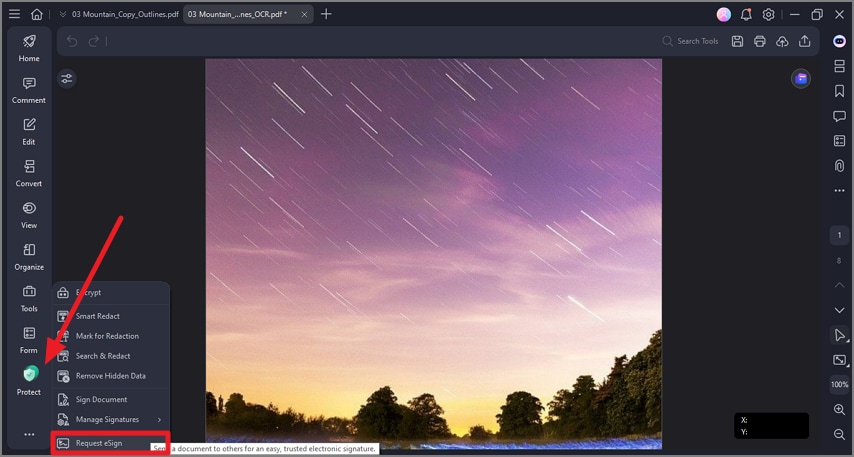The height and width of the screenshot is (457, 854).
Task: Open the fit page mode options
Action: pos(839,360)
